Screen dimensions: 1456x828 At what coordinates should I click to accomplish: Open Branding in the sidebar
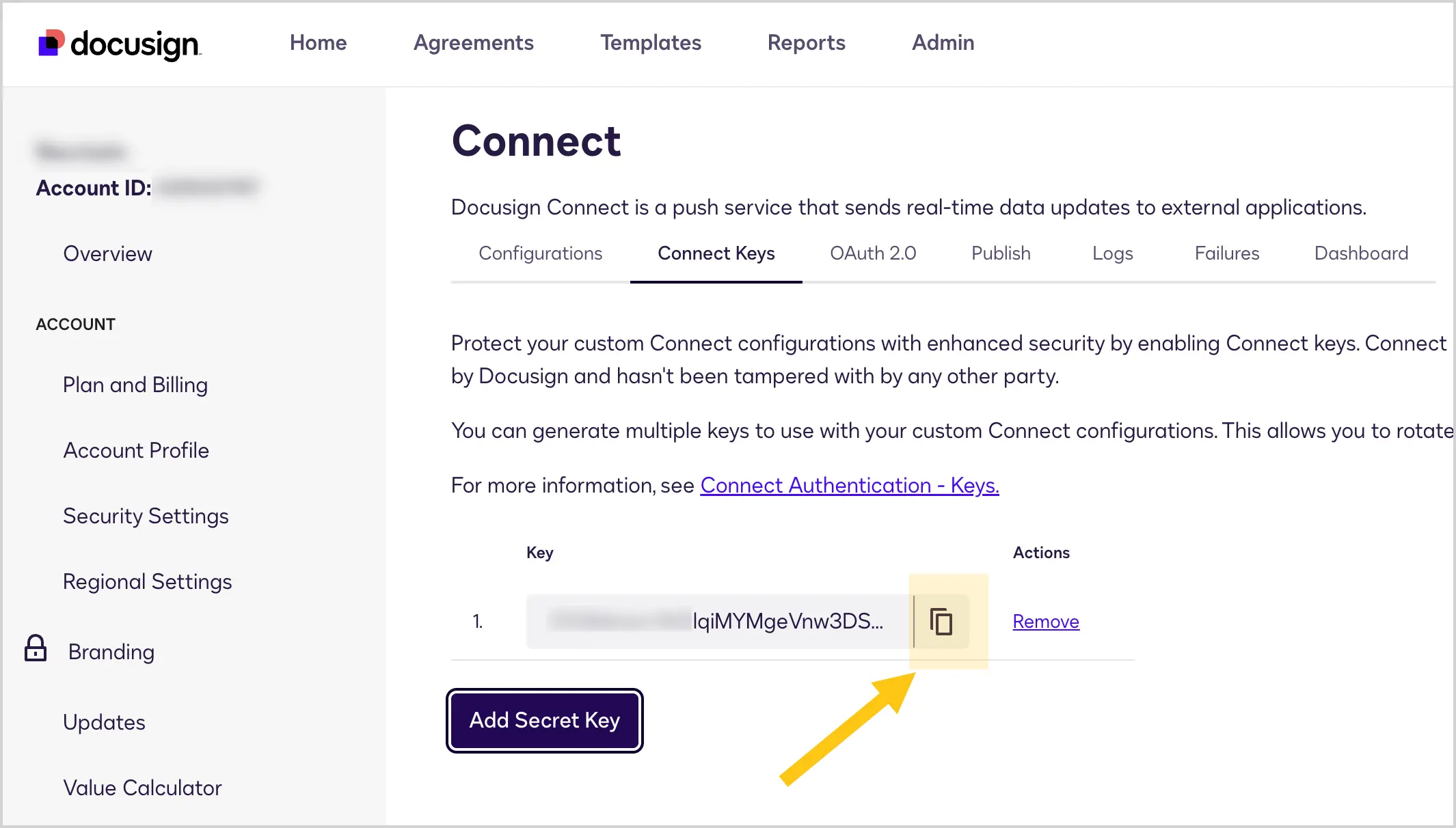[x=111, y=652]
